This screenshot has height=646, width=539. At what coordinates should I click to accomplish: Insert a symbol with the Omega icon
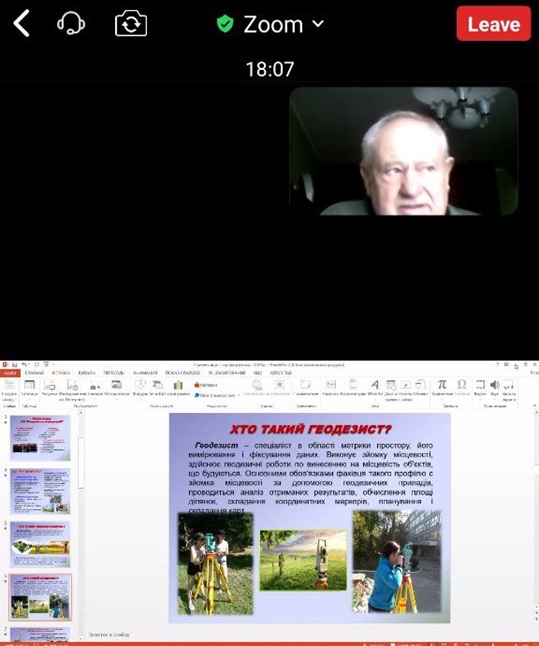462,388
